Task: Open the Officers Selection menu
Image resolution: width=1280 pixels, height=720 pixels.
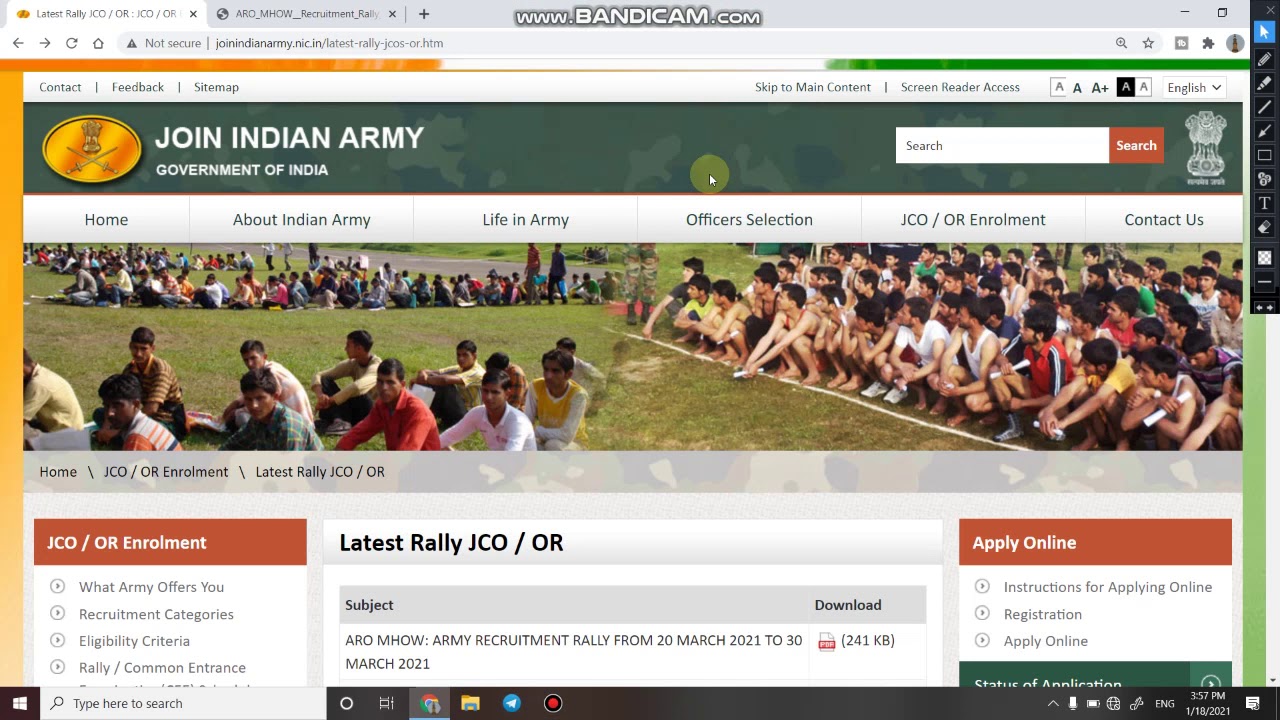Action: pos(749,219)
